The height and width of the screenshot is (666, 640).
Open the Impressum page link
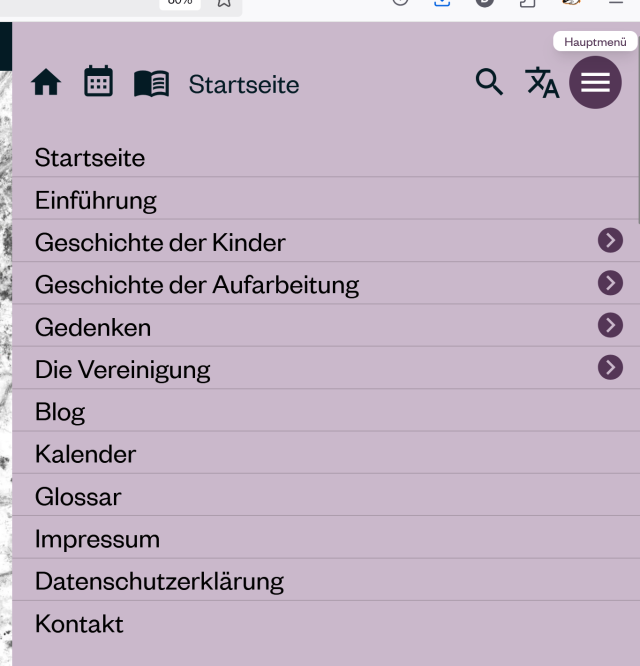[x=97, y=539]
